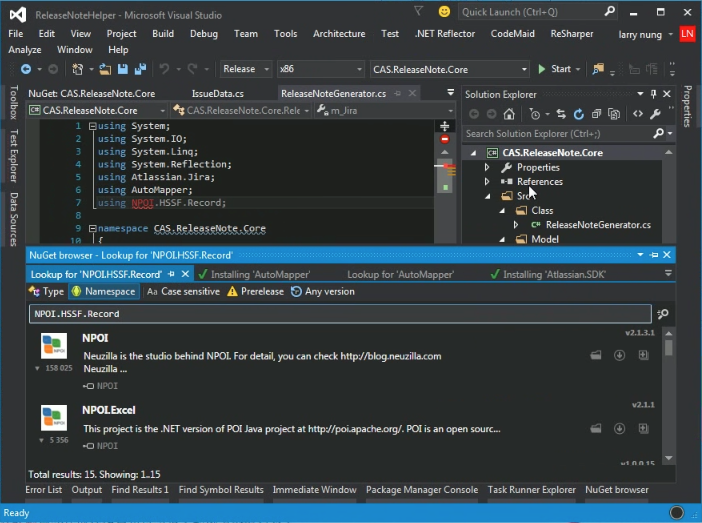Click the download icon for NPOI.Excel package

pos(620,429)
